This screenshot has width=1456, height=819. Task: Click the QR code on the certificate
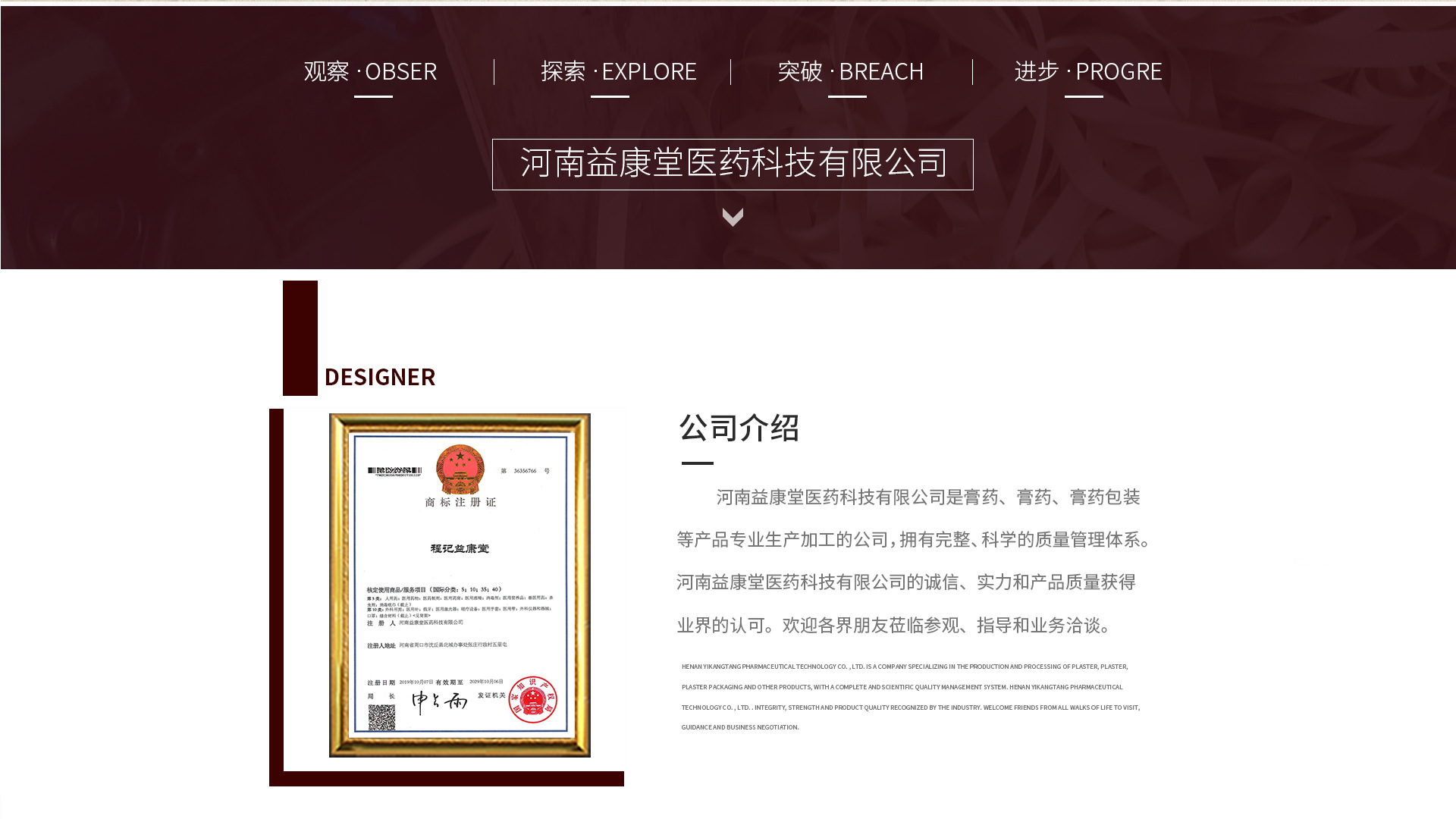coord(381,717)
